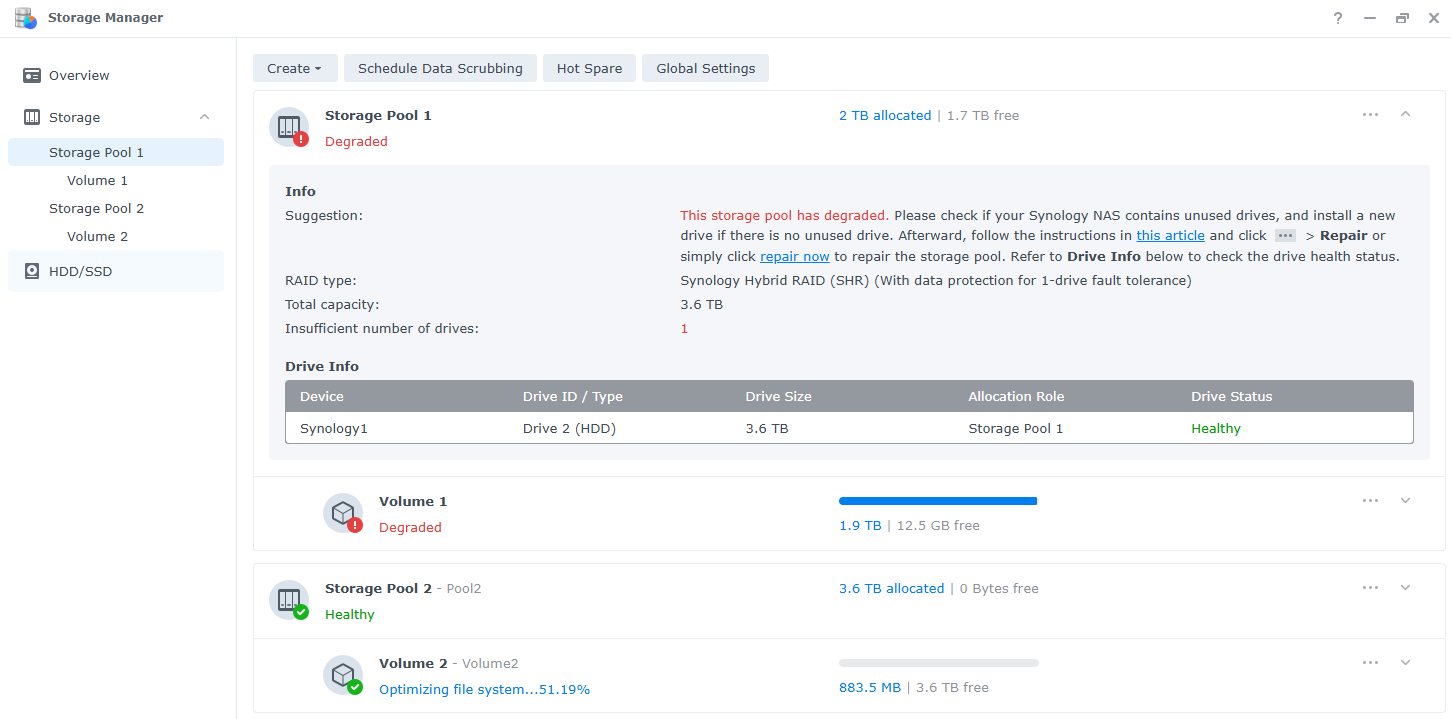1451x719 pixels.
Task: Open the HDD/SSD page from sidebar
Action: click(116, 271)
